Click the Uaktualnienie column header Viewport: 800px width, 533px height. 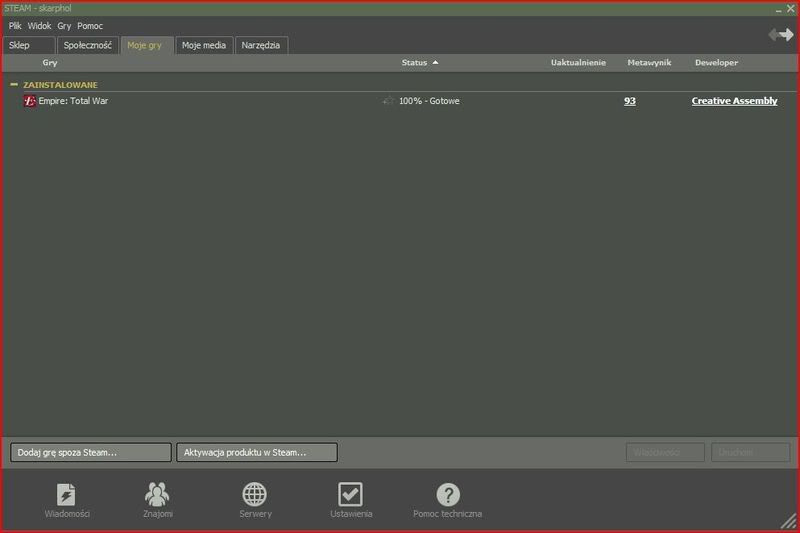click(578, 63)
